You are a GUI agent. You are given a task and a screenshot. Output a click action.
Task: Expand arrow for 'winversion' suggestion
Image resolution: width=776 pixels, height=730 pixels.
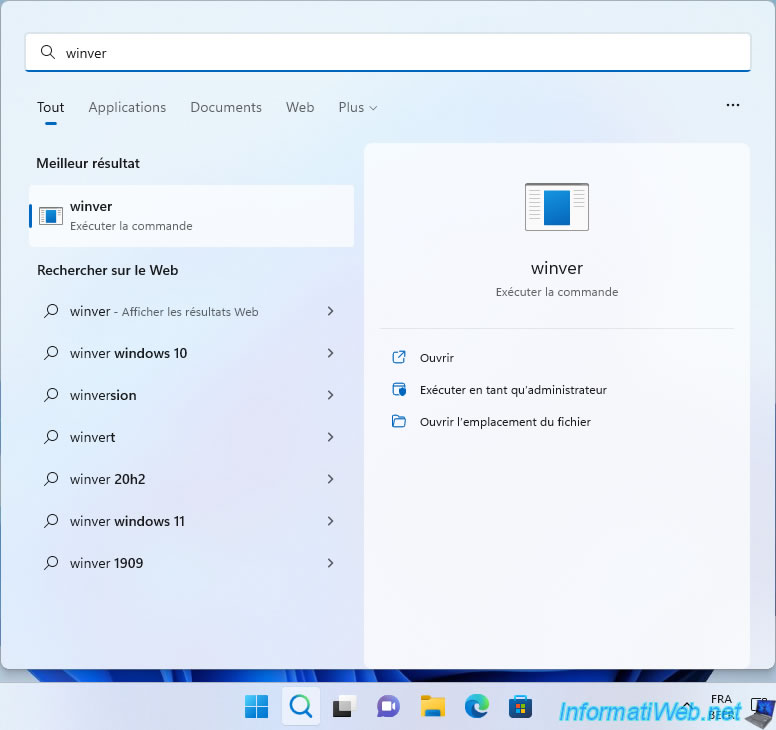[331, 395]
